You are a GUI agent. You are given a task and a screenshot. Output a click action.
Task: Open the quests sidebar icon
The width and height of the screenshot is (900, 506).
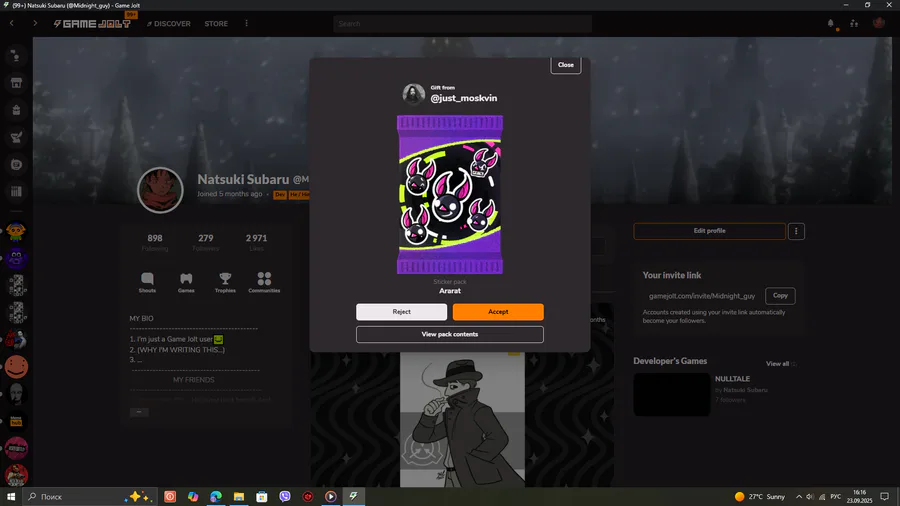pos(16,137)
